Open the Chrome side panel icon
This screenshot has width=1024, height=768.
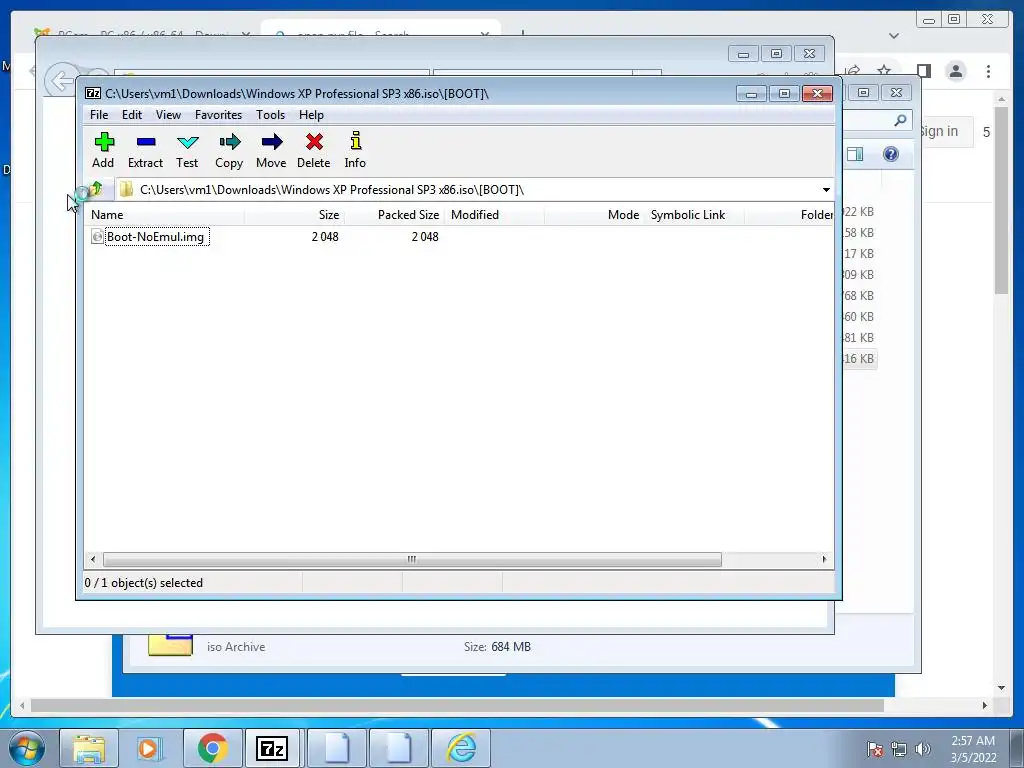point(923,71)
